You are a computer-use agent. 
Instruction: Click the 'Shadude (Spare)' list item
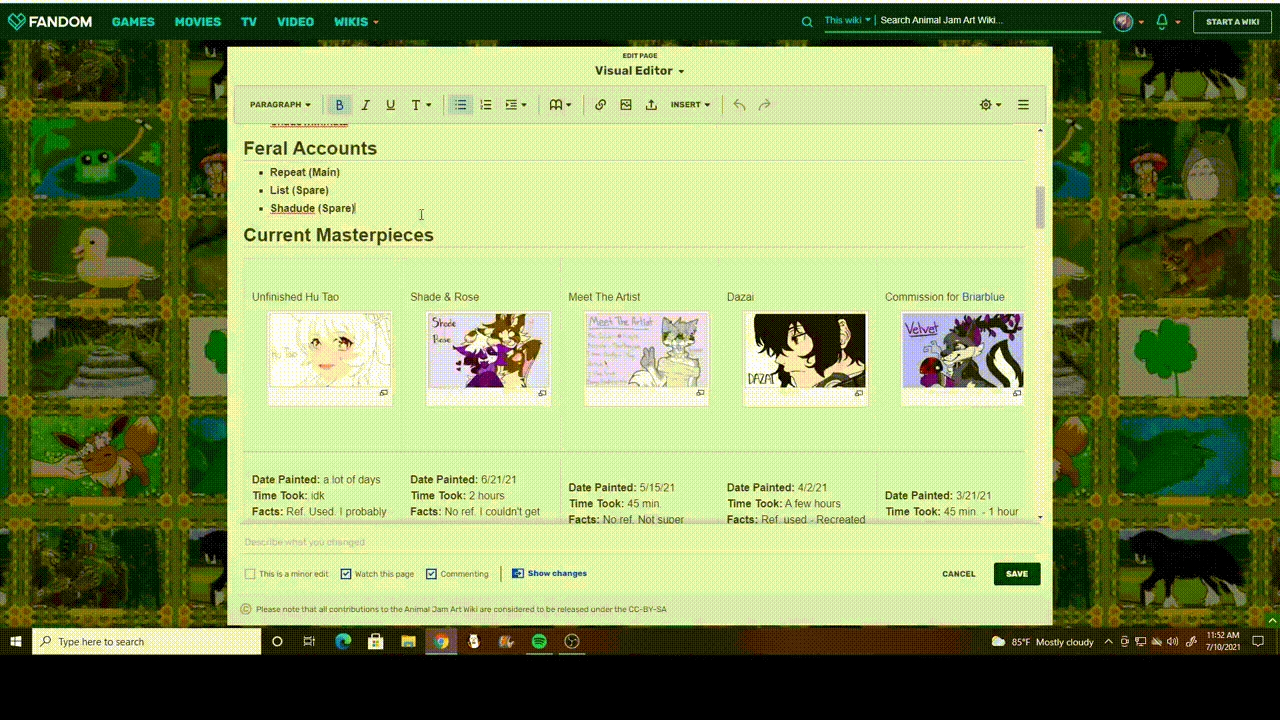(x=312, y=208)
